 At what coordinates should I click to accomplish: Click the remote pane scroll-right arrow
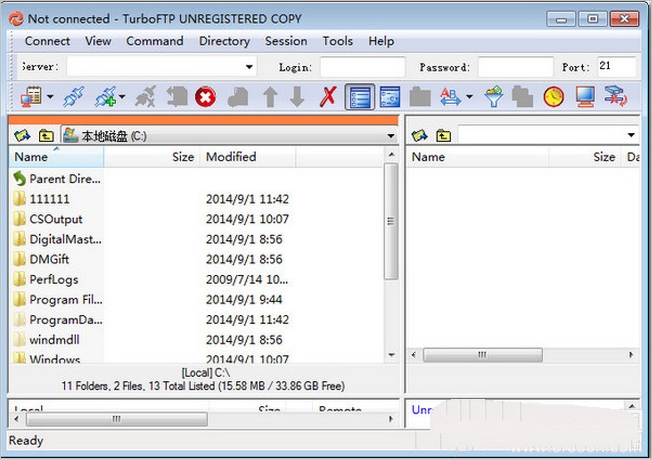coord(631,355)
